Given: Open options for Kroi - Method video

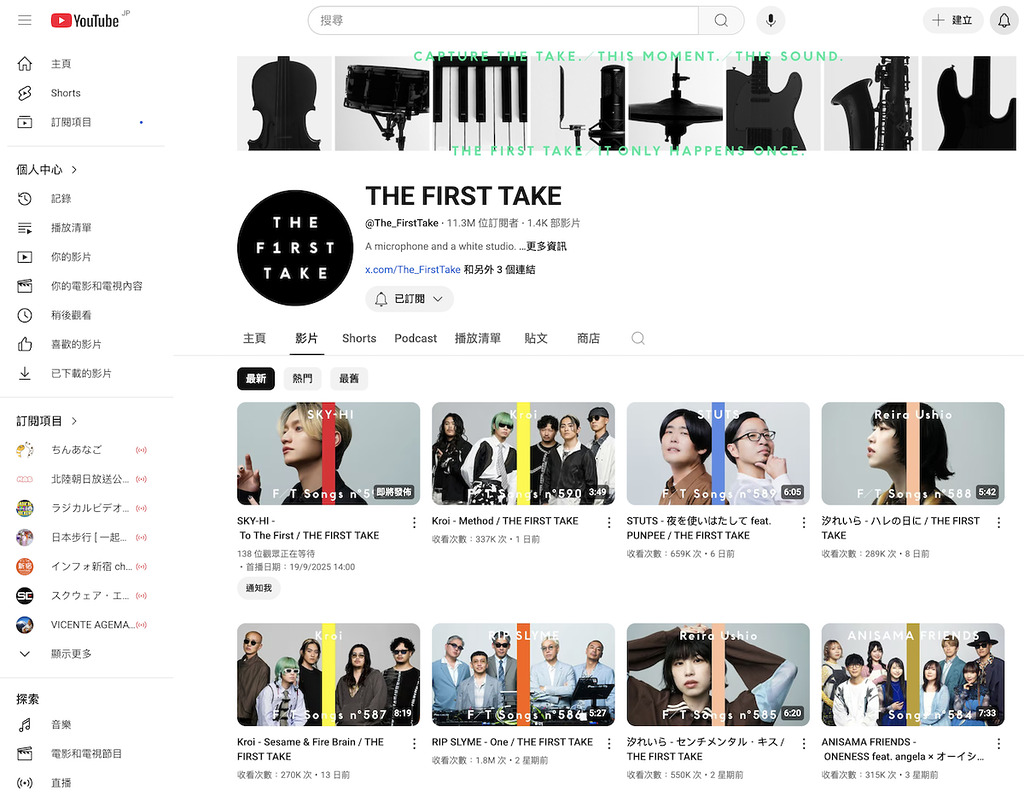Looking at the screenshot, I should pyautogui.click(x=609, y=522).
